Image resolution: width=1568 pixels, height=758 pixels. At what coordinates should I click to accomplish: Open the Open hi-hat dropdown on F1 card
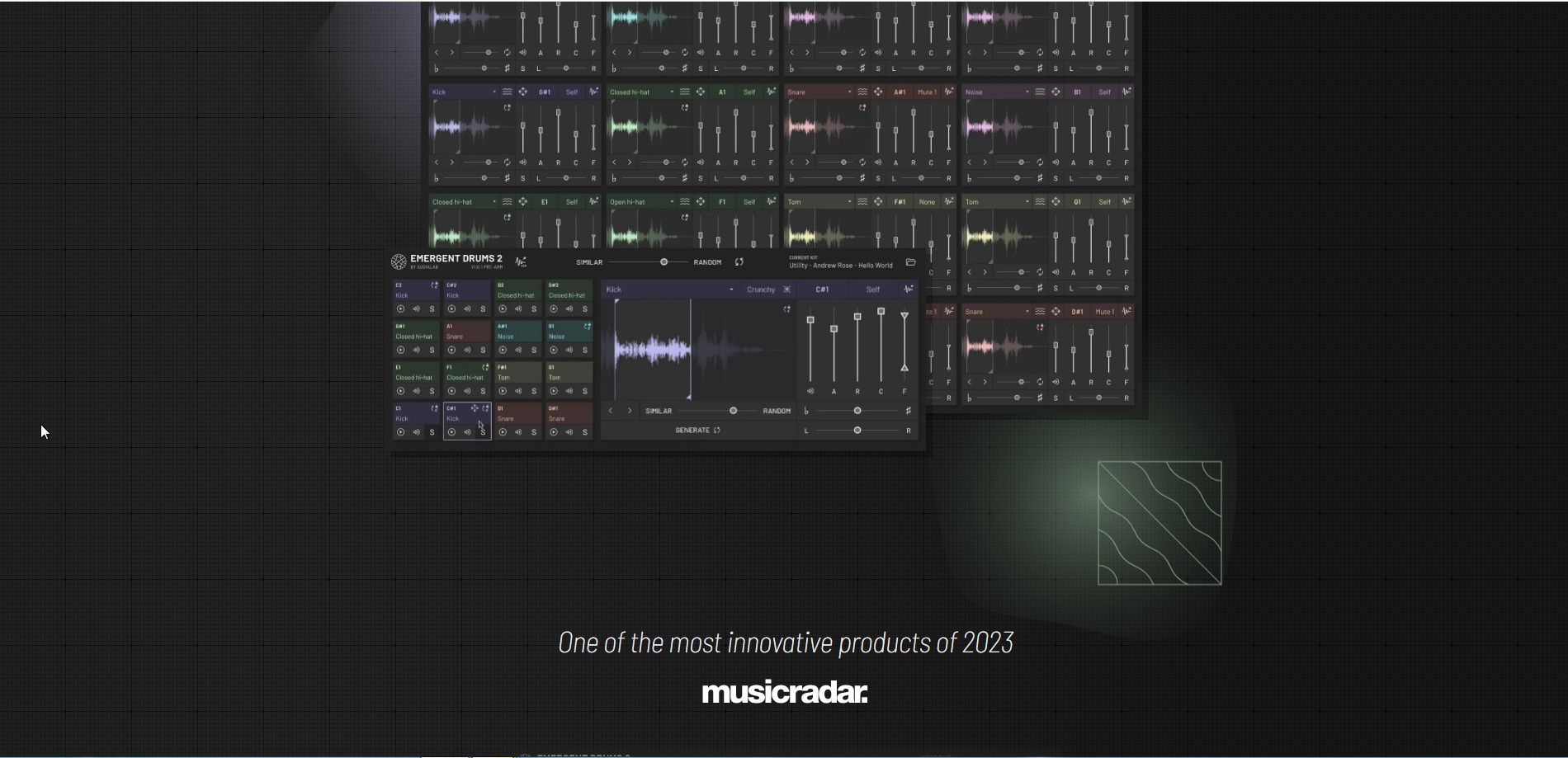[641, 202]
